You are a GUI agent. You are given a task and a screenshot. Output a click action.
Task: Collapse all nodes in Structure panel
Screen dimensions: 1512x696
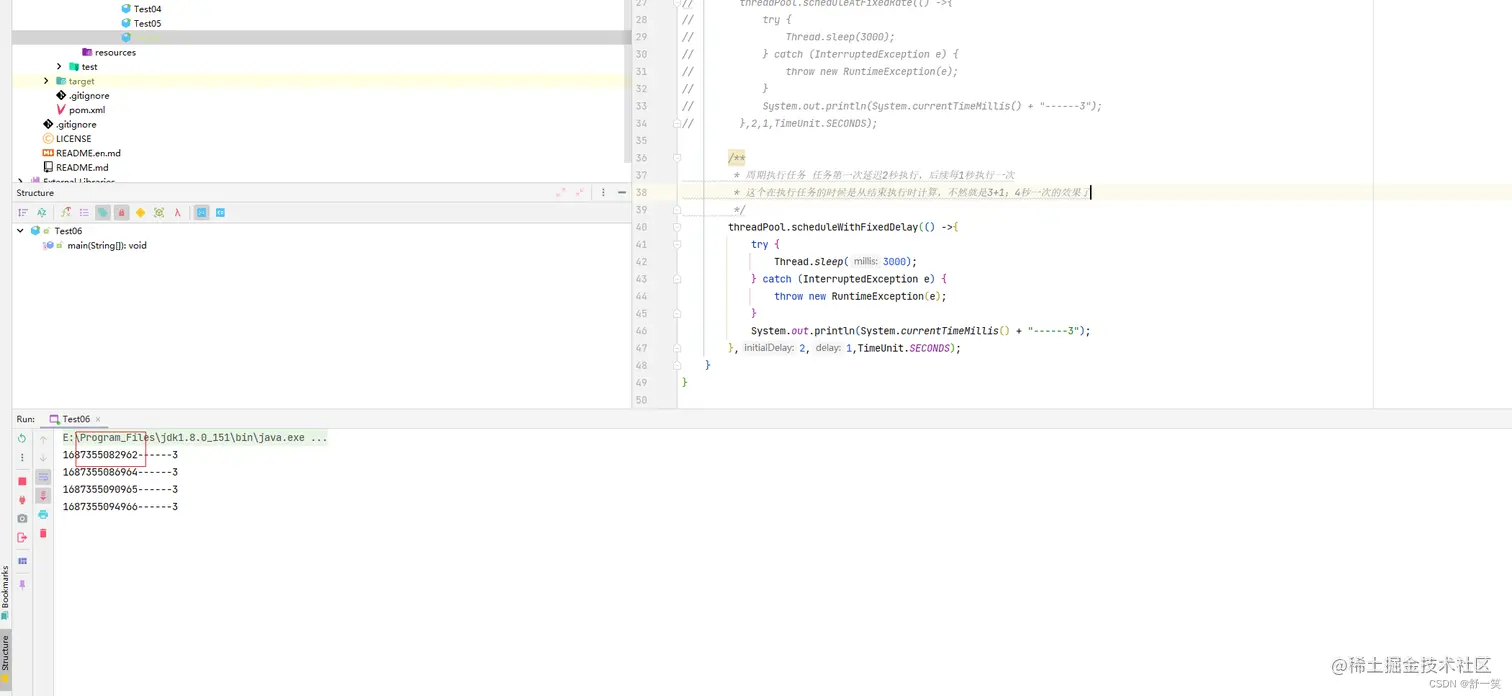[579, 193]
